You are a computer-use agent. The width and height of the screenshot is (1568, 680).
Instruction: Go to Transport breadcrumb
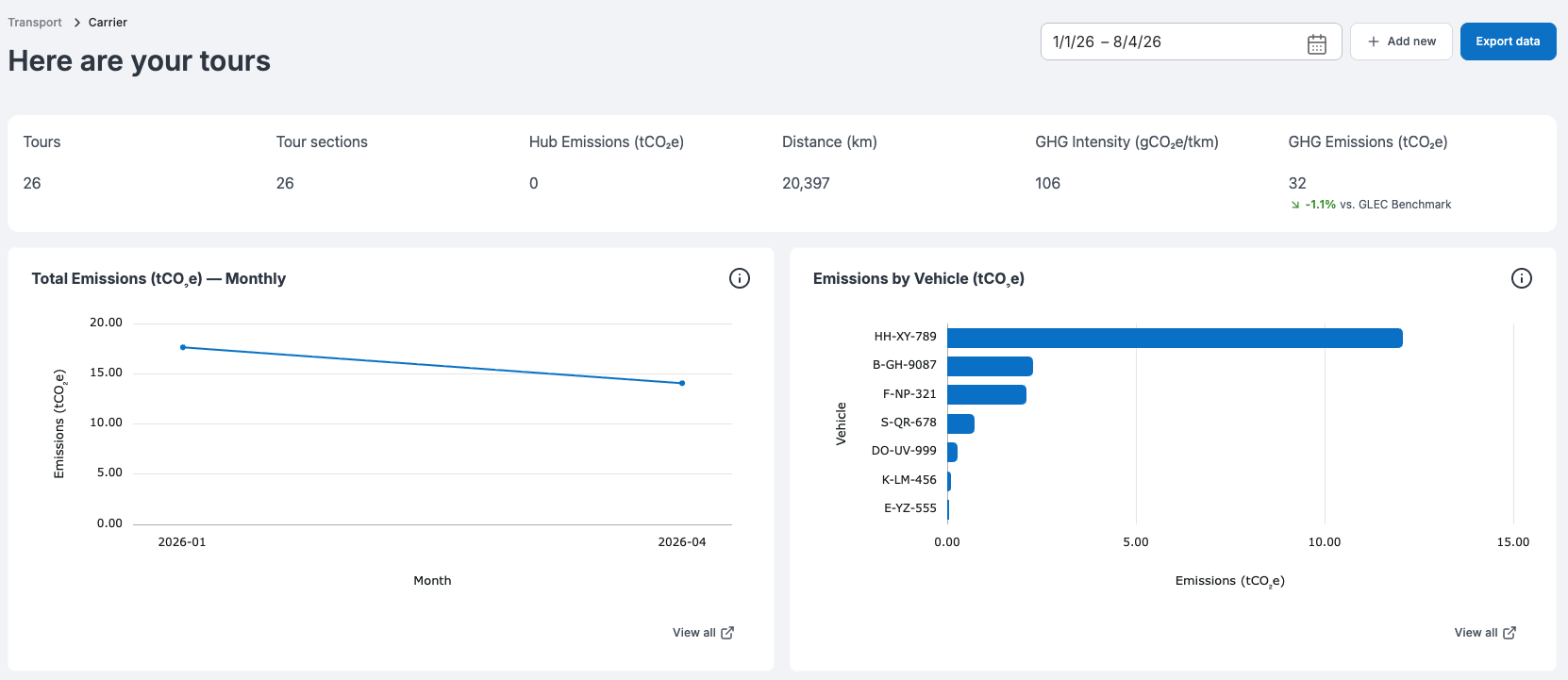[x=35, y=23]
